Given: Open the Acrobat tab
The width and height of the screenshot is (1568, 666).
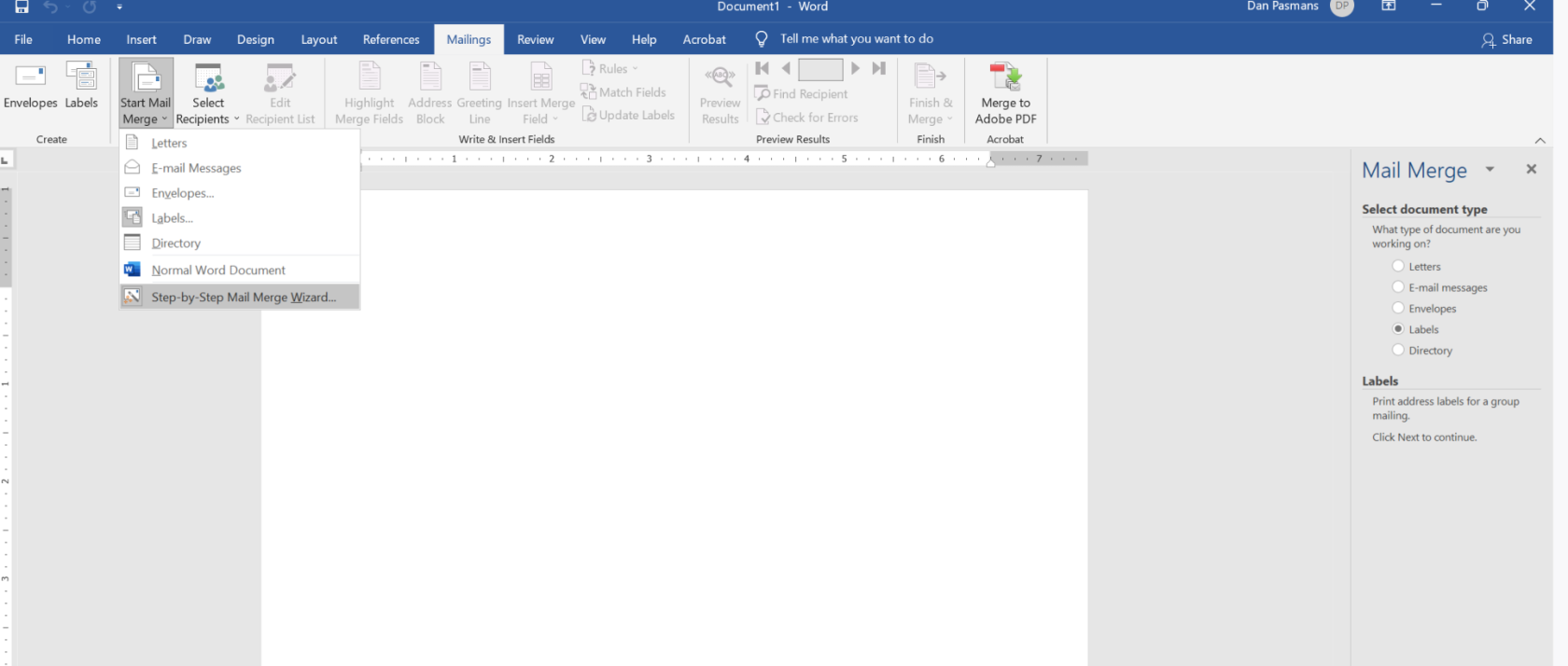Looking at the screenshot, I should pos(705,39).
